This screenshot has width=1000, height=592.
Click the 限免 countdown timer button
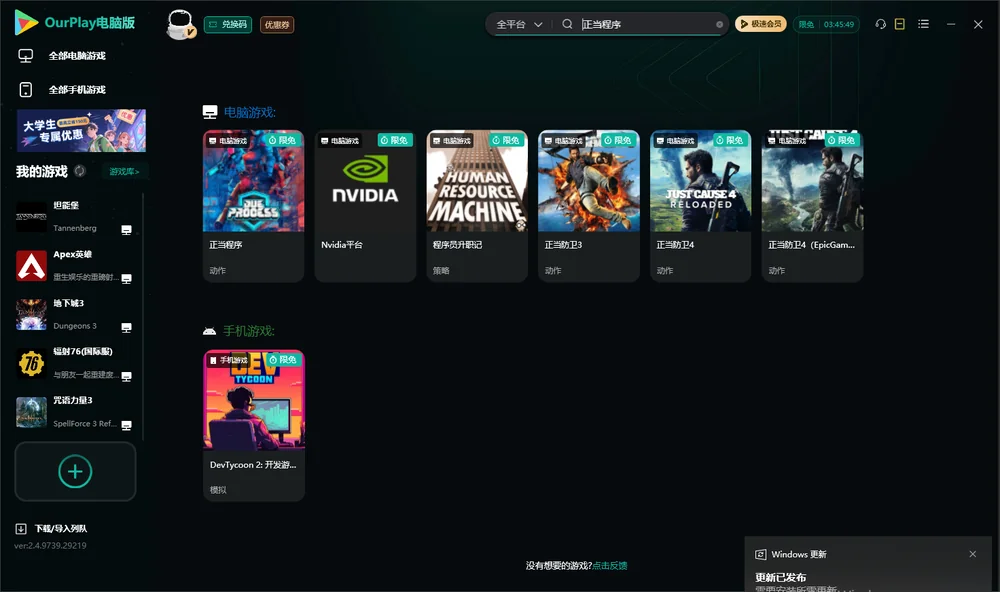[826, 24]
